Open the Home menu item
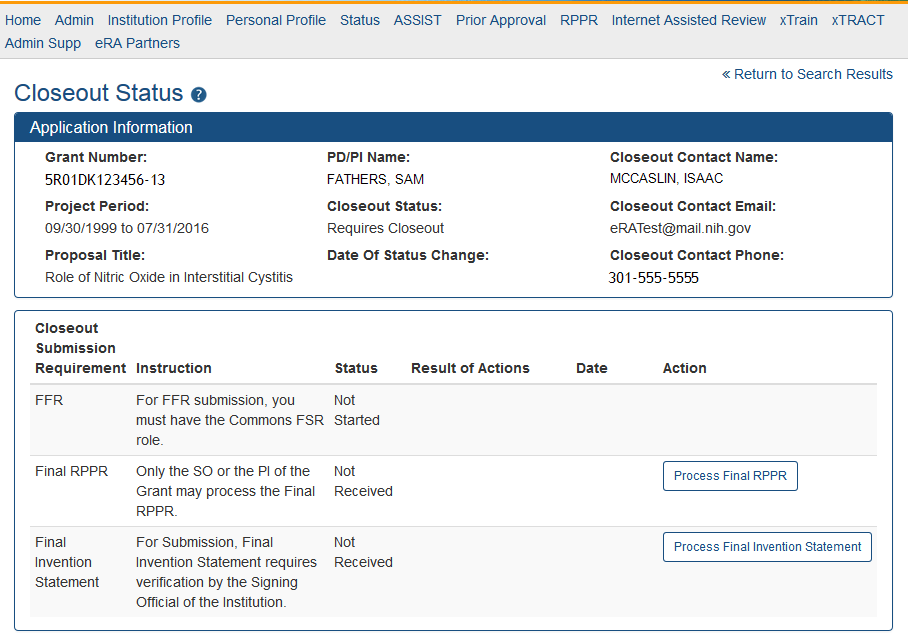Image resolution: width=908 pixels, height=638 pixels. [23, 20]
